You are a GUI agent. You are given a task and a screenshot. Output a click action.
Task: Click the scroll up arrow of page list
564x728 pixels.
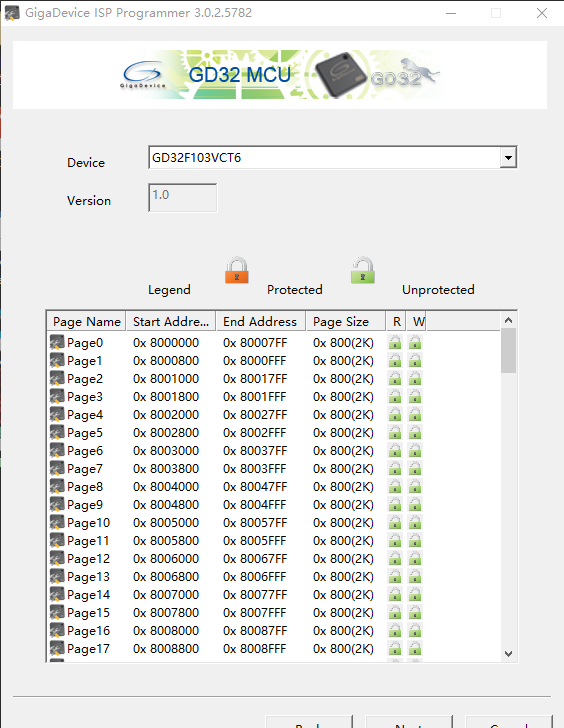pos(508,320)
